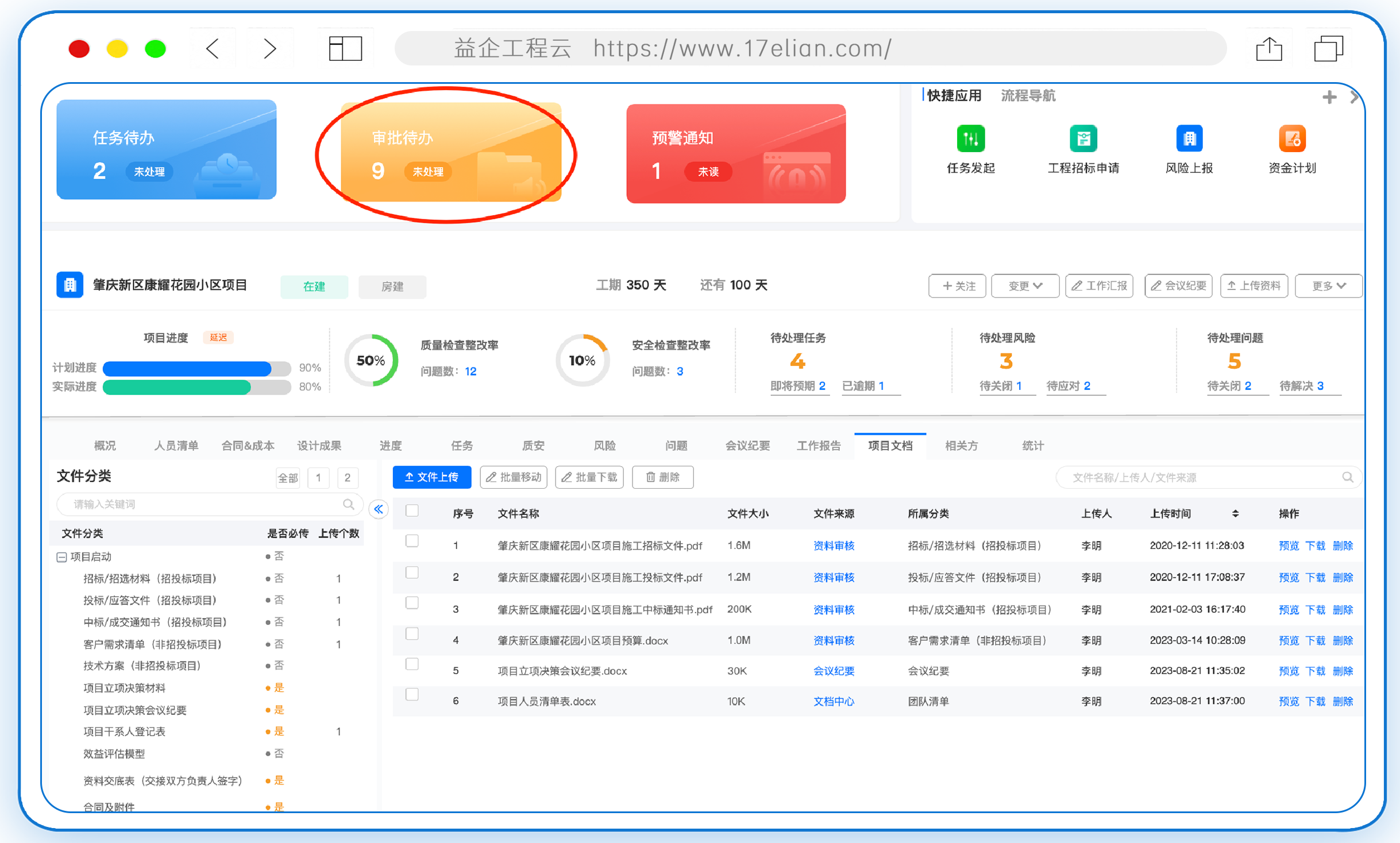Tick the checkbox for file row 4
The image size is (1400, 843).
point(412,633)
